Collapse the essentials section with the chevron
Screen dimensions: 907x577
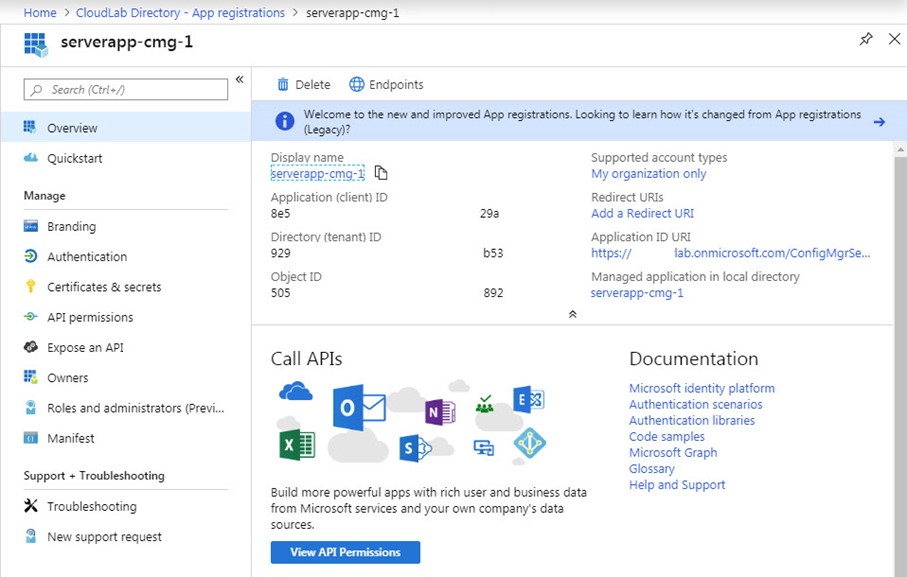click(x=572, y=314)
